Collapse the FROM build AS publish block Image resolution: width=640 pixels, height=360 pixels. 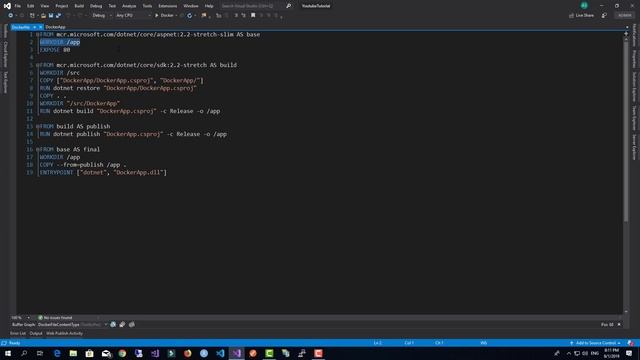(37, 127)
